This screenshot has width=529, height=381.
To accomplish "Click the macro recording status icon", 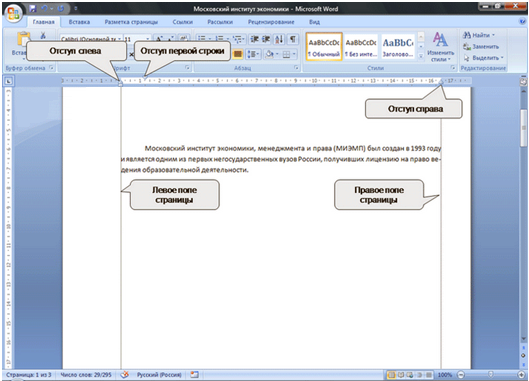I will [194, 375].
